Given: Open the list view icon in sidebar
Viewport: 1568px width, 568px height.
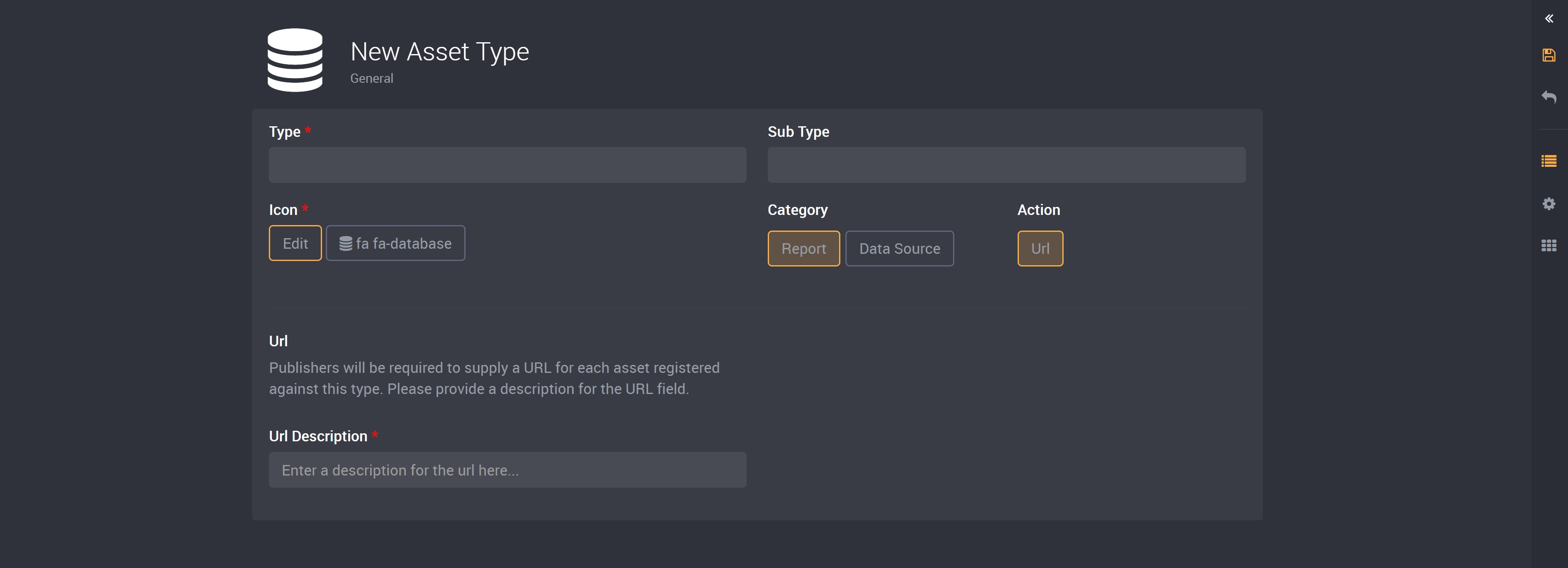Looking at the screenshot, I should pyautogui.click(x=1549, y=161).
